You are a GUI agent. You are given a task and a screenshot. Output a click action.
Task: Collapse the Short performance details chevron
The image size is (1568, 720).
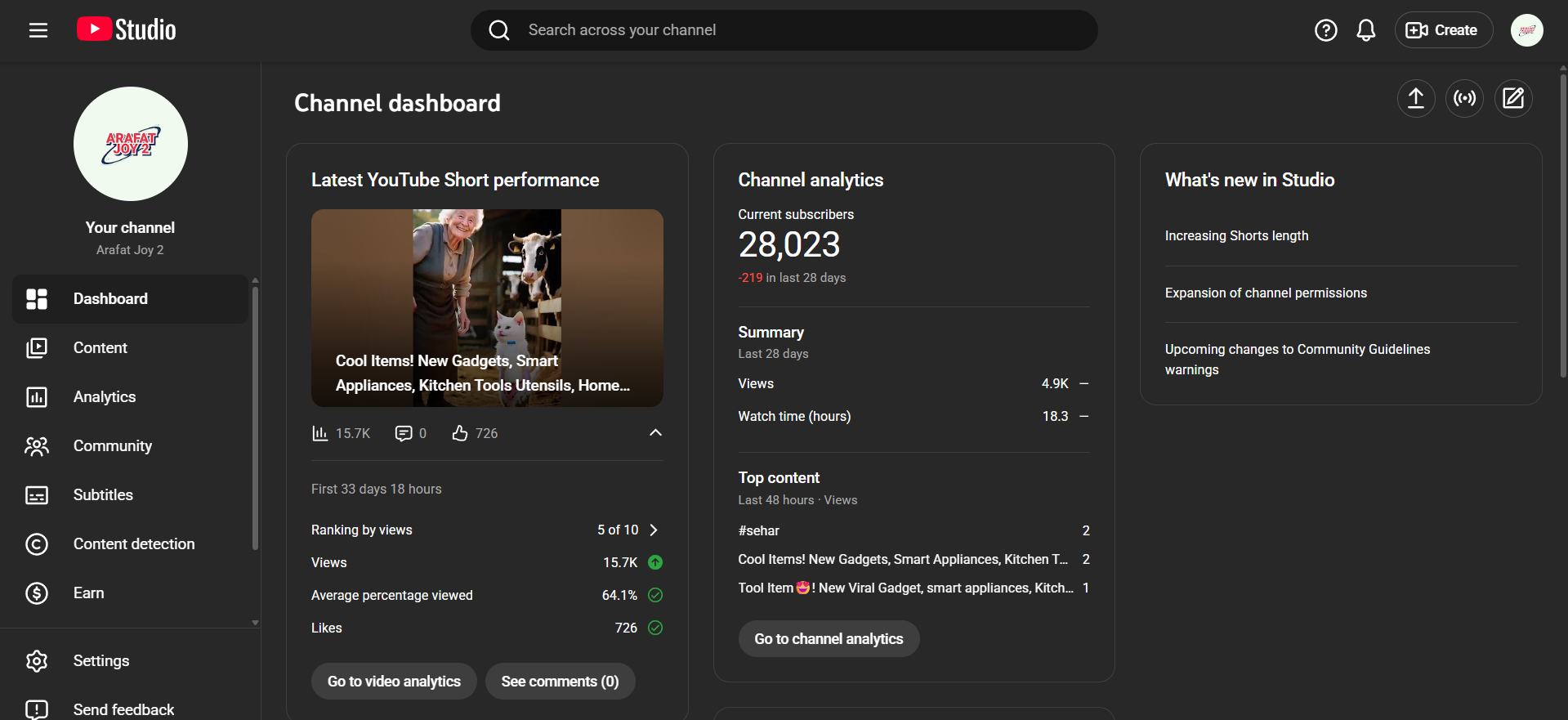655,433
